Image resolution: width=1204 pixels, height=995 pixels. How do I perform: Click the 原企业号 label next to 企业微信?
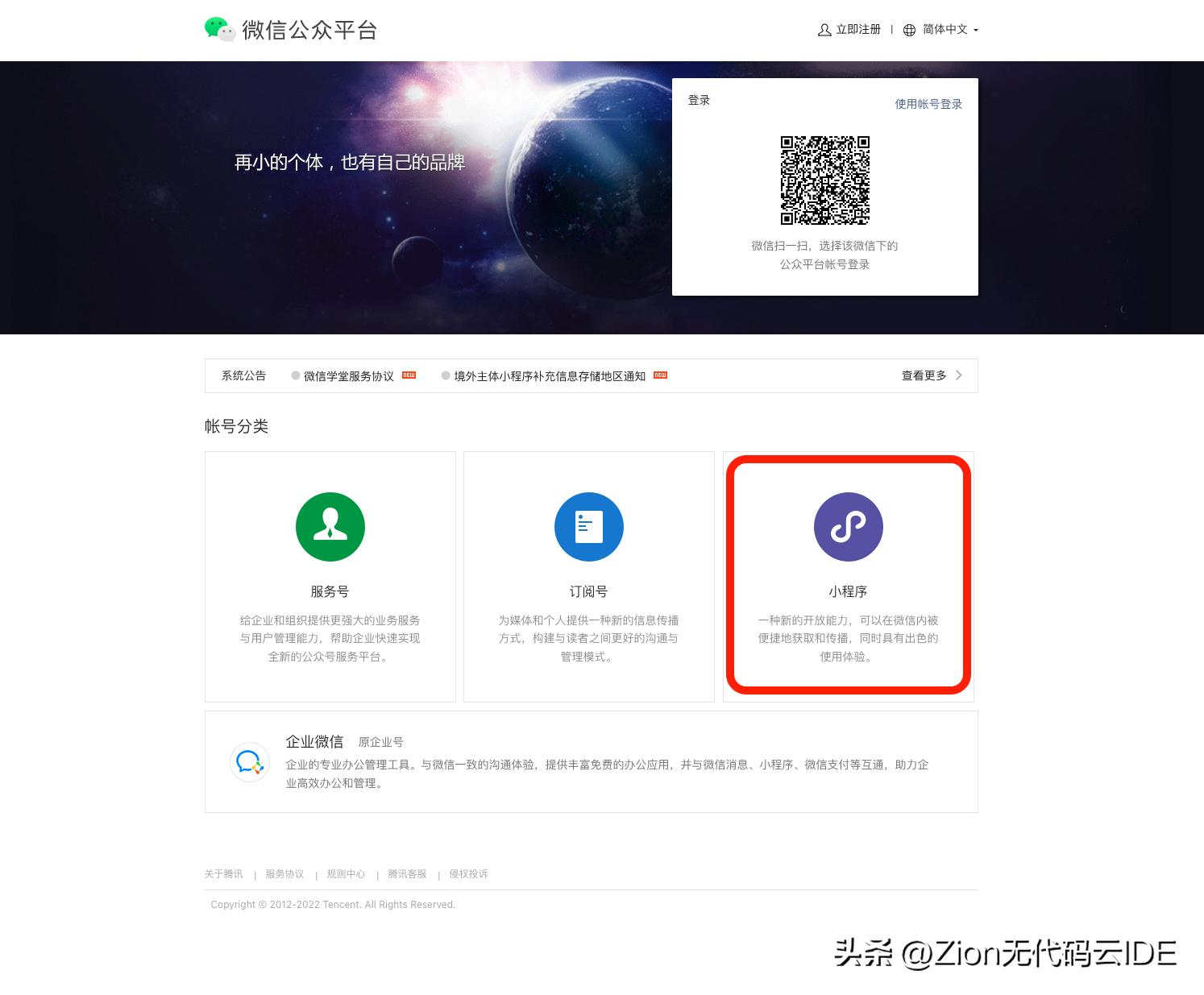coord(381,741)
